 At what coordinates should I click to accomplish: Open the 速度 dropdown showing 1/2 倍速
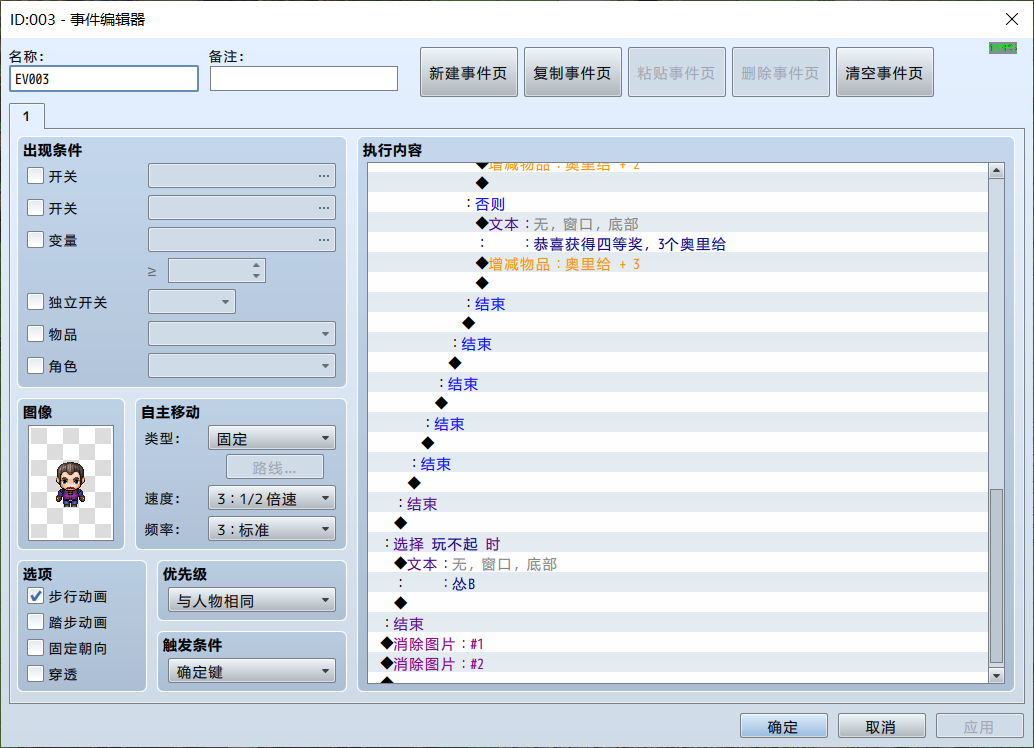click(272, 498)
